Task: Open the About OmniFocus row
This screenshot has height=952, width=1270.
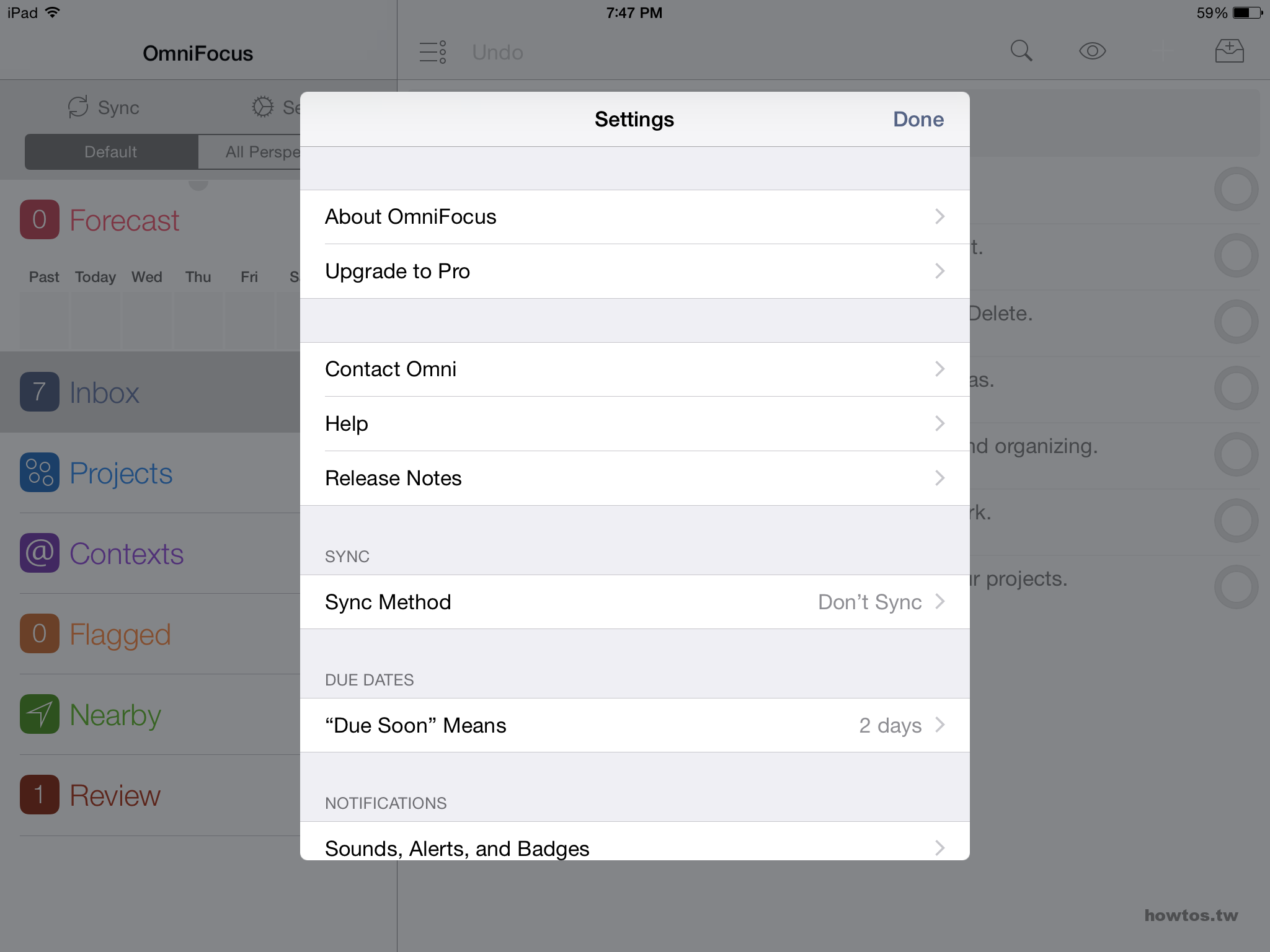Action: (635, 217)
